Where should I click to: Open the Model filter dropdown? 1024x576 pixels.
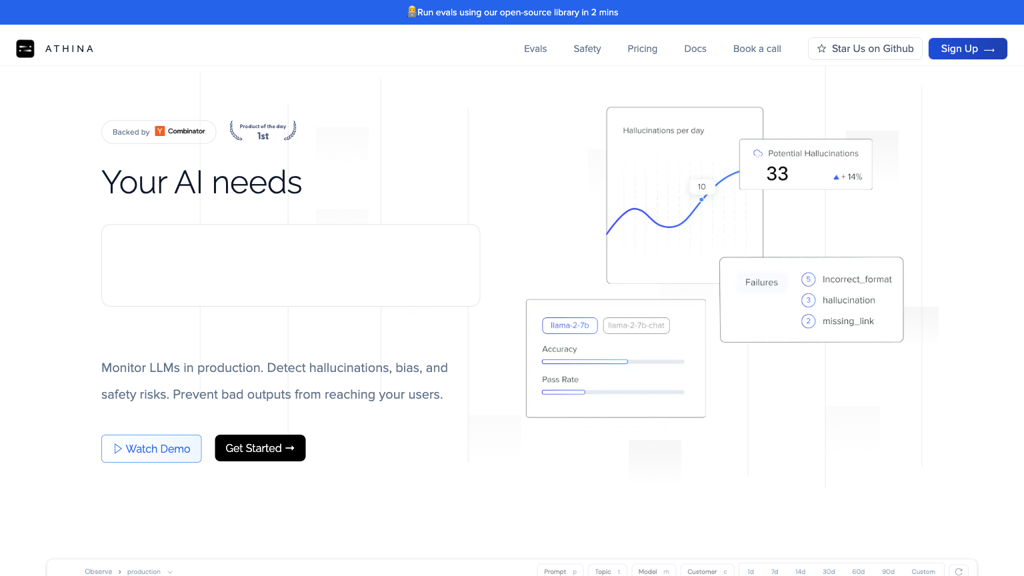click(653, 571)
